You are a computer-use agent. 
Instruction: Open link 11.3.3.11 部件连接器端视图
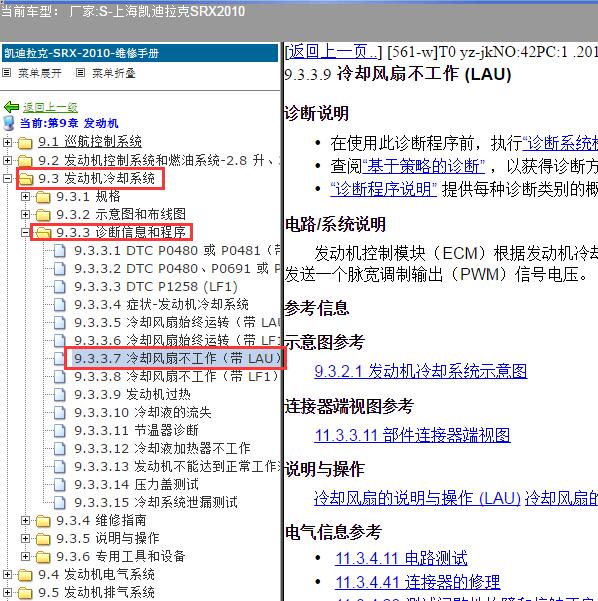(x=412, y=435)
